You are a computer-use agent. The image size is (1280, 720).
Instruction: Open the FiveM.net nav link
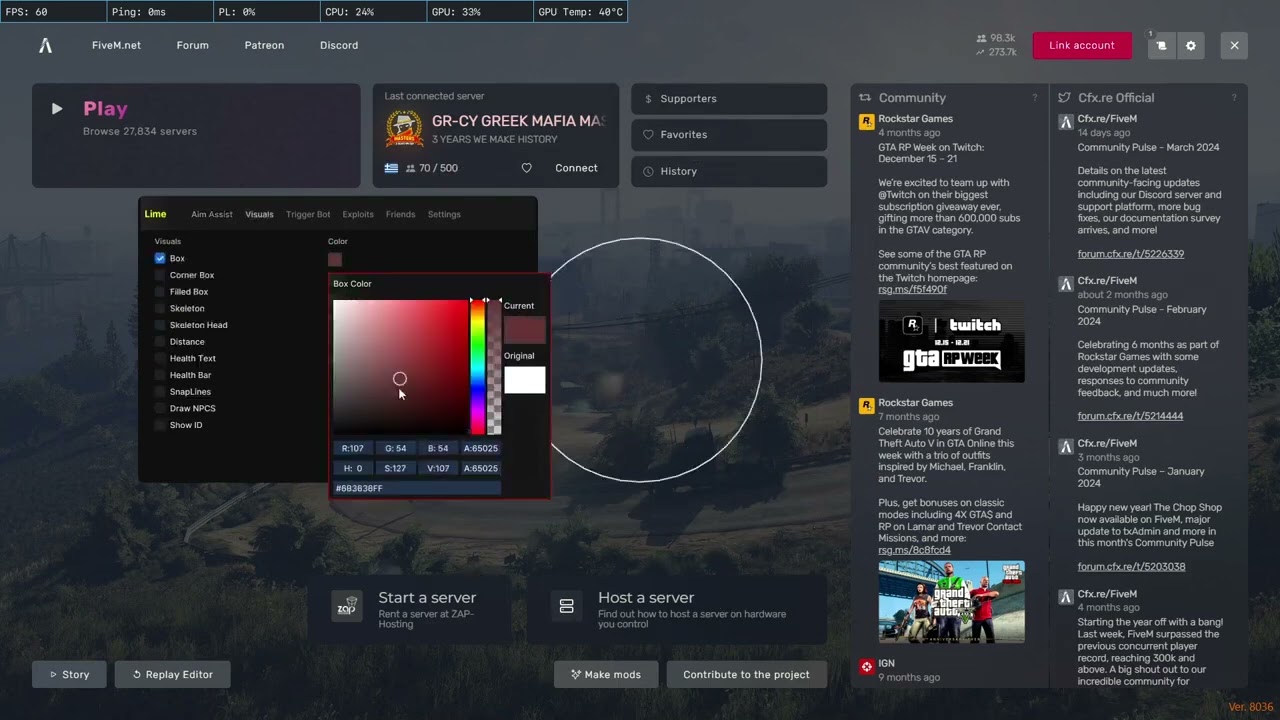tap(116, 45)
